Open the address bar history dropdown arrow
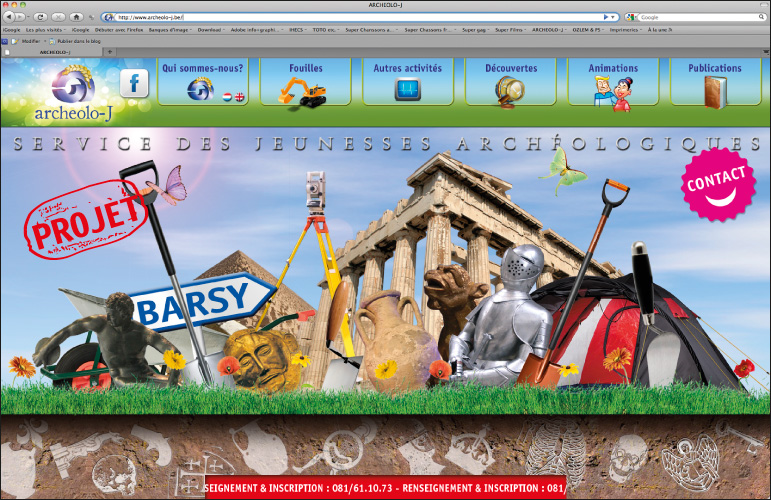771x500 pixels. [x=613, y=17]
